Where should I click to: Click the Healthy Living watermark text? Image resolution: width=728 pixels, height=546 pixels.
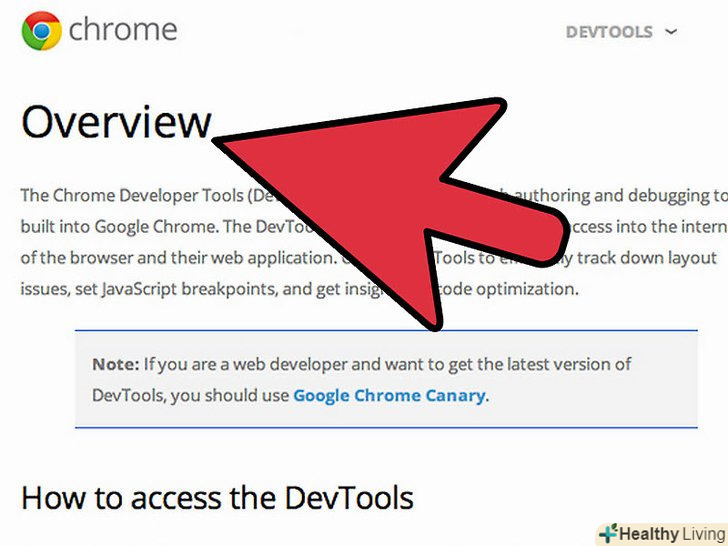point(669,533)
